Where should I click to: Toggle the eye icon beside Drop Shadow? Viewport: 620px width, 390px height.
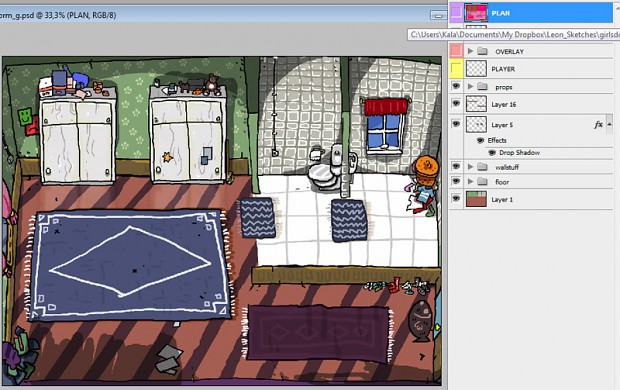tap(492, 153)
